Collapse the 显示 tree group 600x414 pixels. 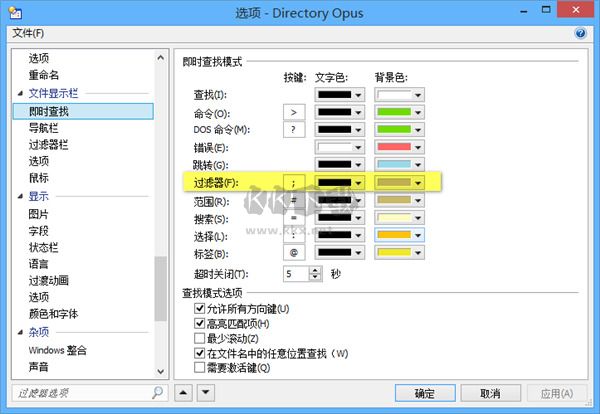(20, 196)
